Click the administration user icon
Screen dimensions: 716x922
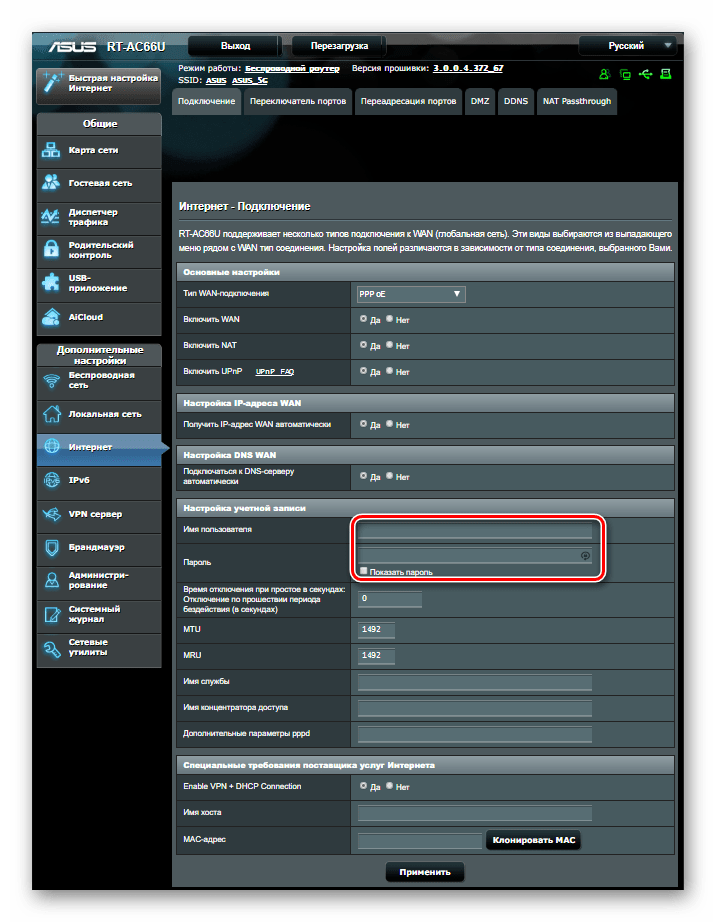coord(52,580)
